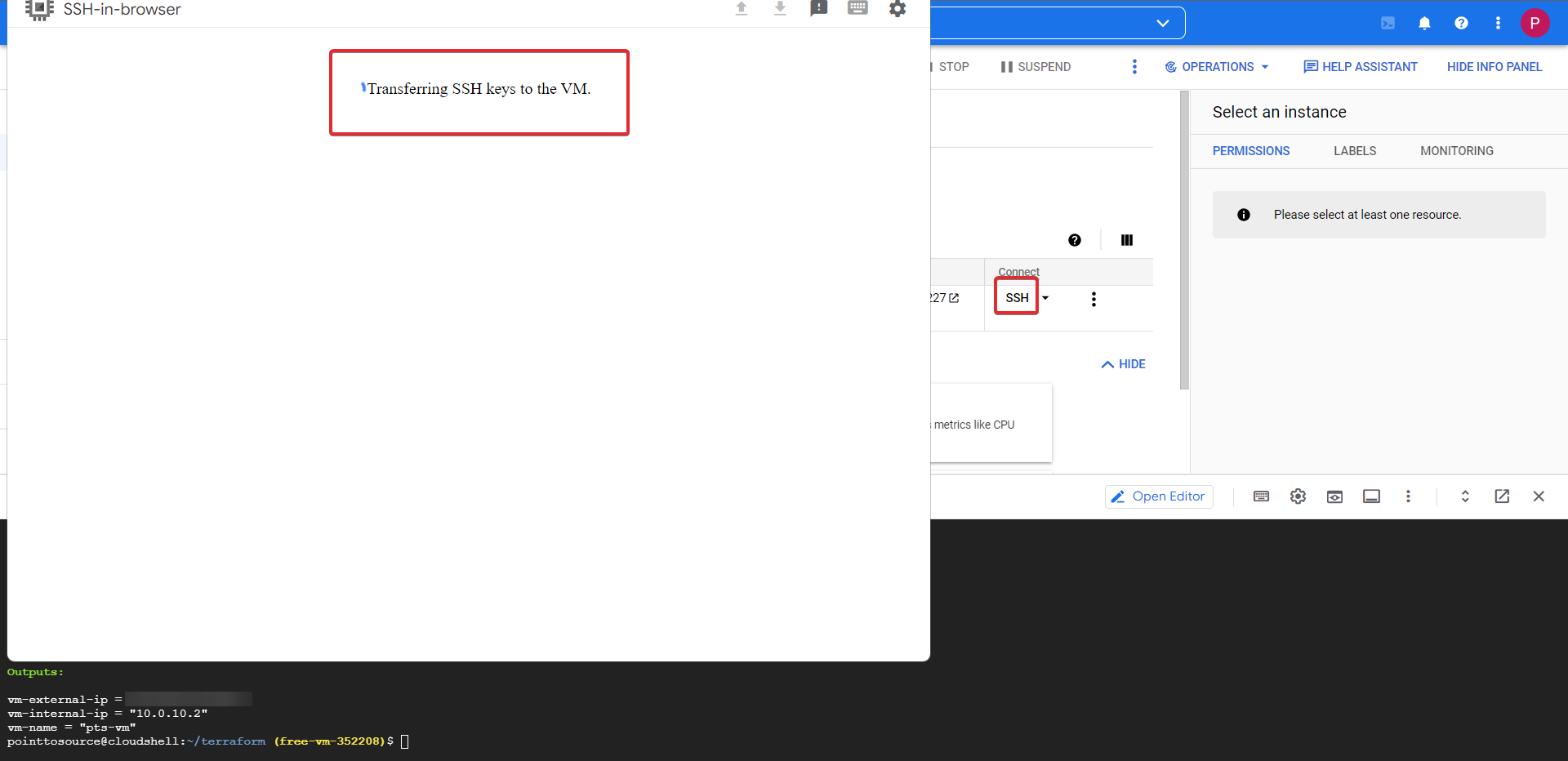
Task: Open the feedback icon in SSH-in-browser header
Action: 819,8
